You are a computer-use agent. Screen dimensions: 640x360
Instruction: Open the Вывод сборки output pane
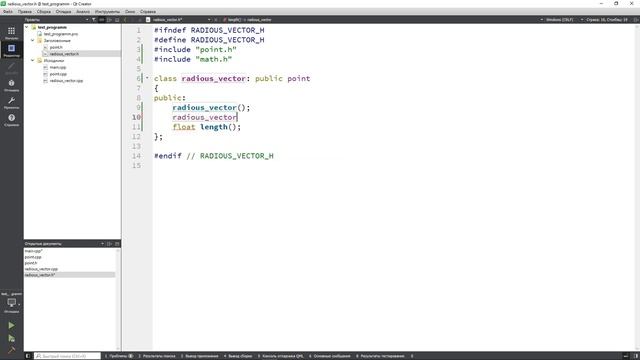tap(238, 356)
